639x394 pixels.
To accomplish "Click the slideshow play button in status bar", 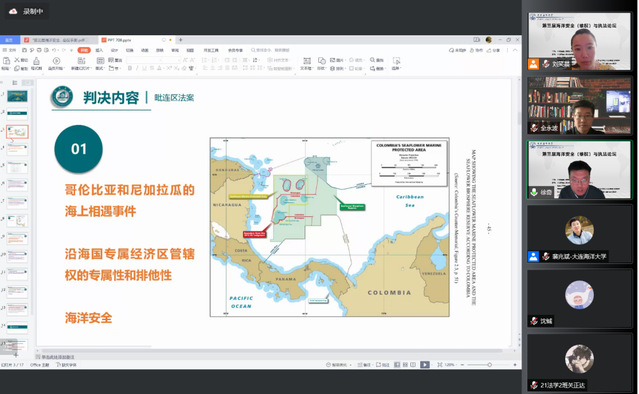I will pyautogui.click(x=425, y=365).
